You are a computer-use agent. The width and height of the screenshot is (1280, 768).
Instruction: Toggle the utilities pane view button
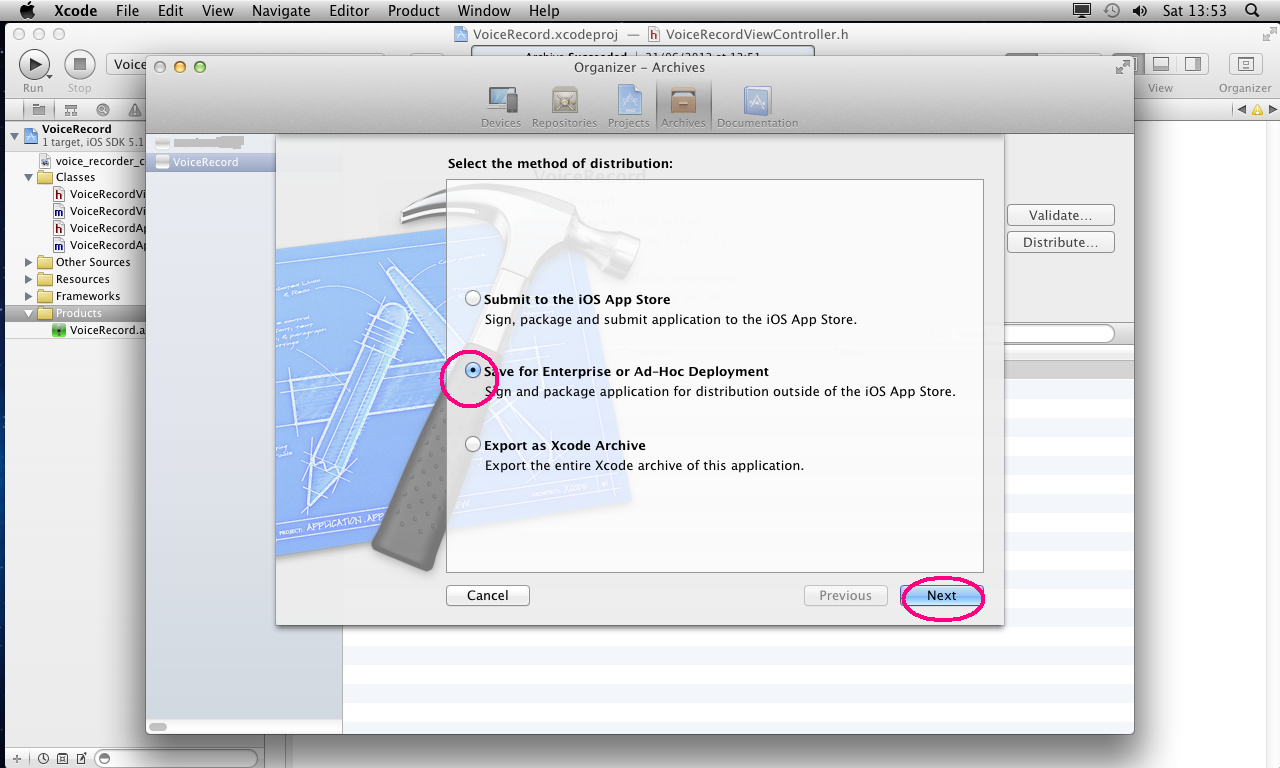point(1192,64)
